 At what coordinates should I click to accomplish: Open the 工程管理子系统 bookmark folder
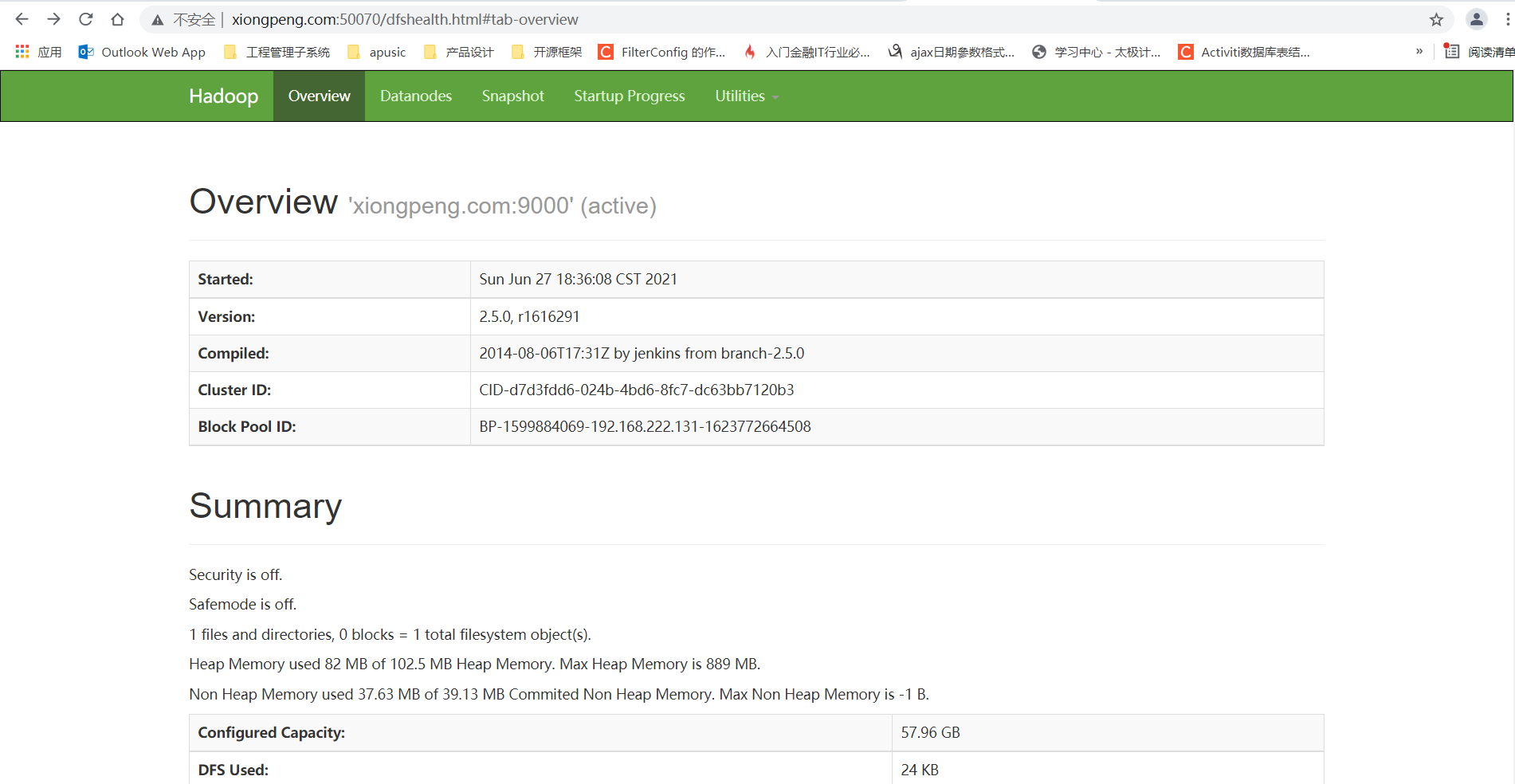(x=277, y=52)
